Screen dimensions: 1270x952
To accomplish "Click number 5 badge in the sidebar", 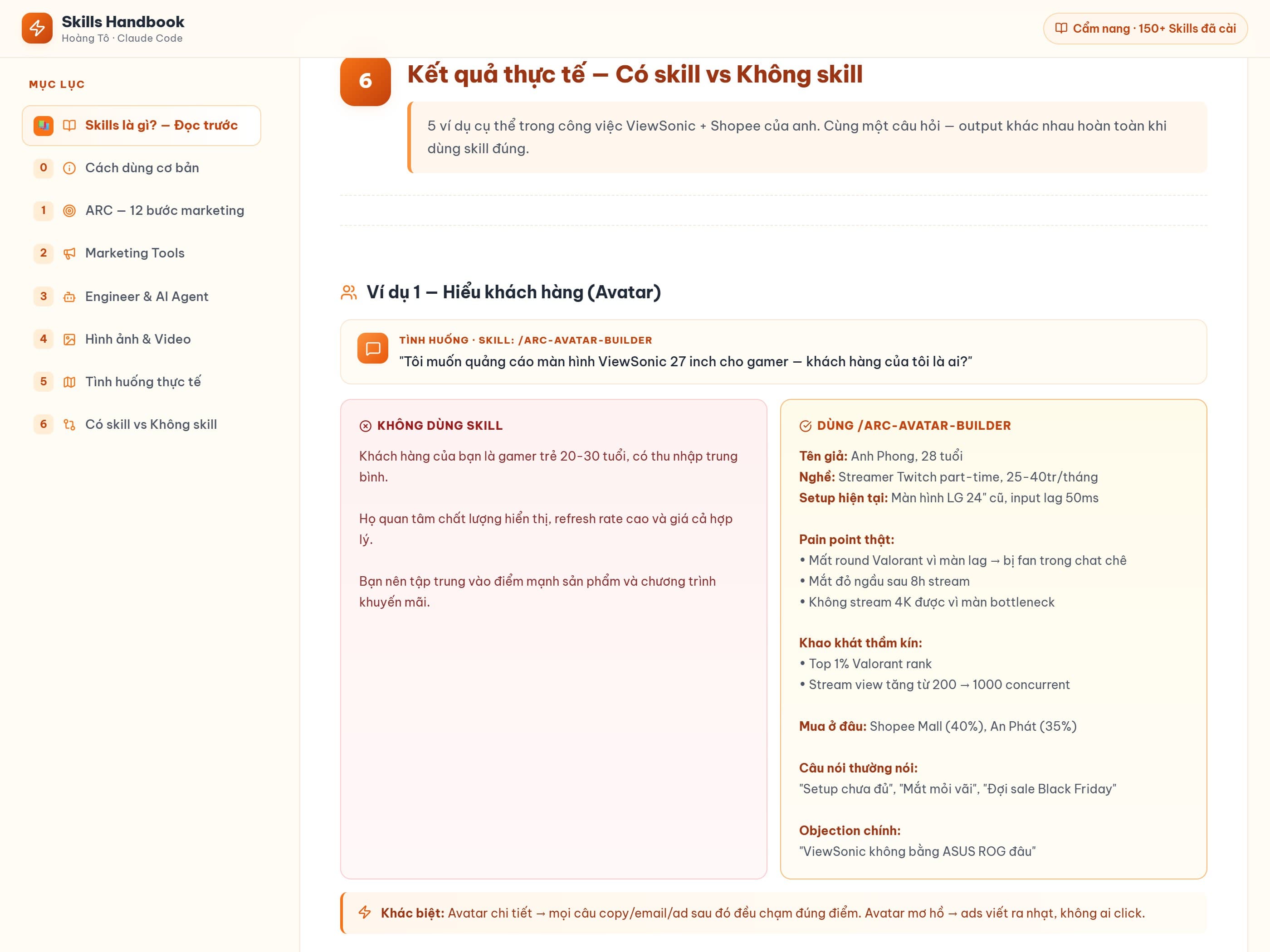I will 44,382.
